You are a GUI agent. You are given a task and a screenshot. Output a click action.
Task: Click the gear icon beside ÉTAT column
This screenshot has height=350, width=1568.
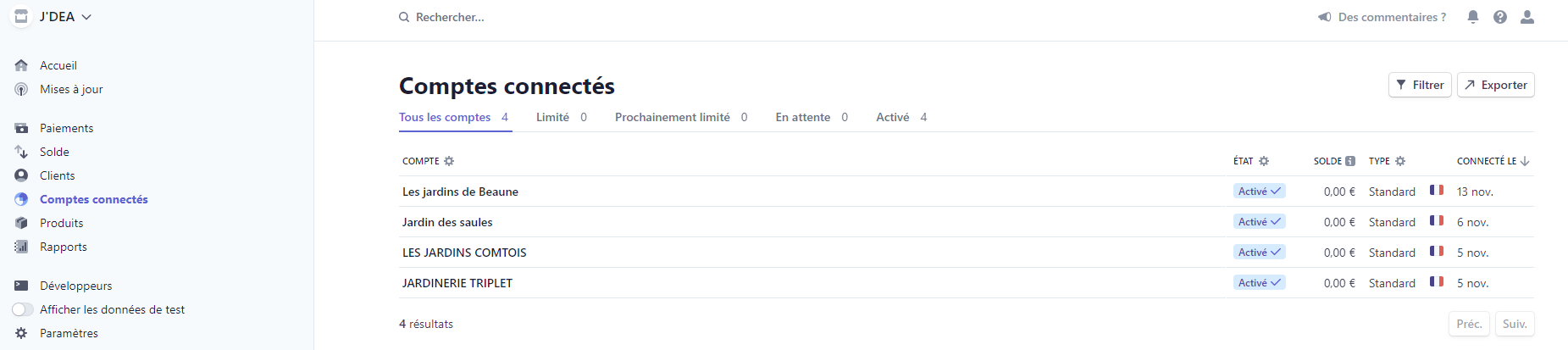click(x=1264, y=161)
